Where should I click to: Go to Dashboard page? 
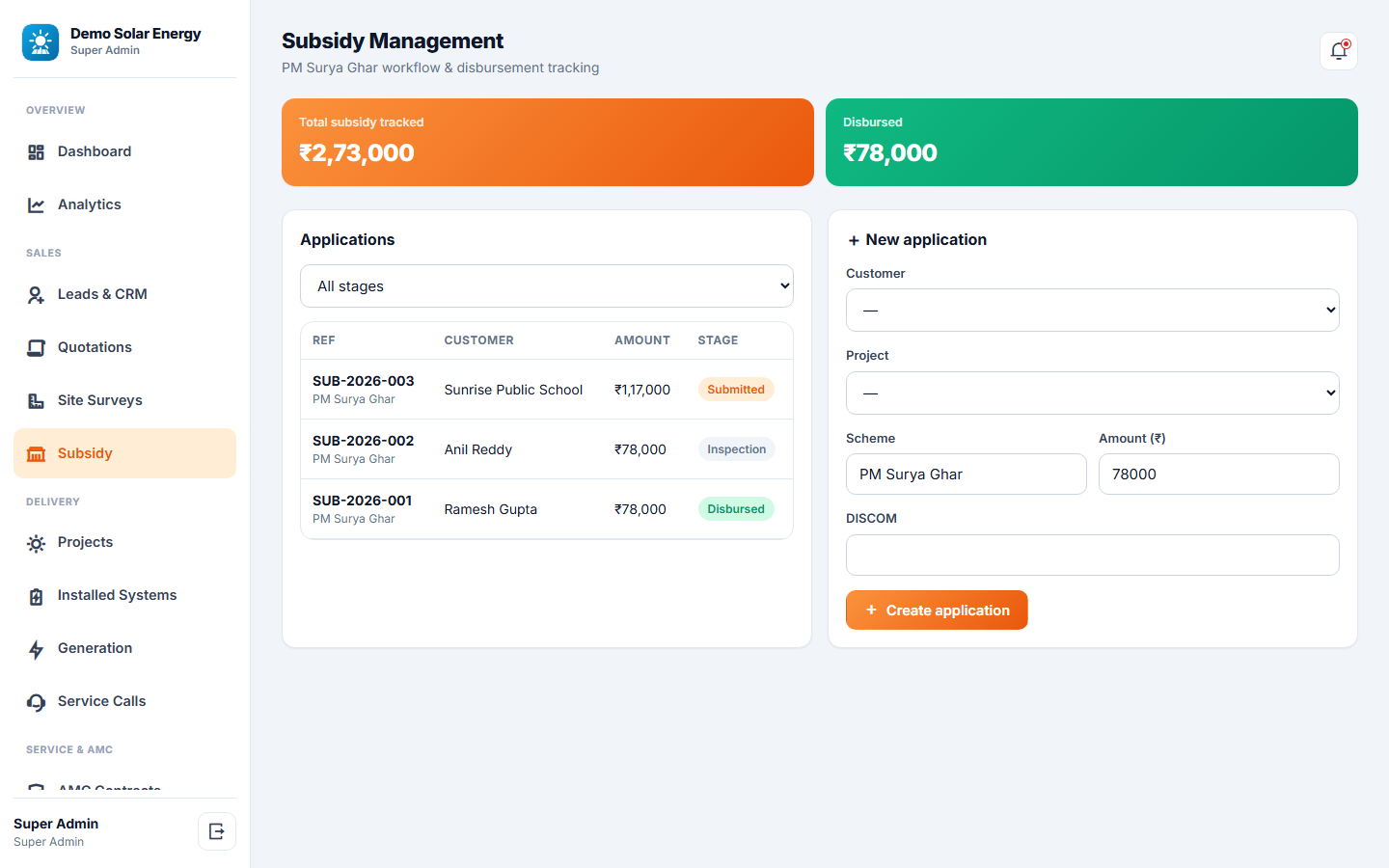point(124,152)
